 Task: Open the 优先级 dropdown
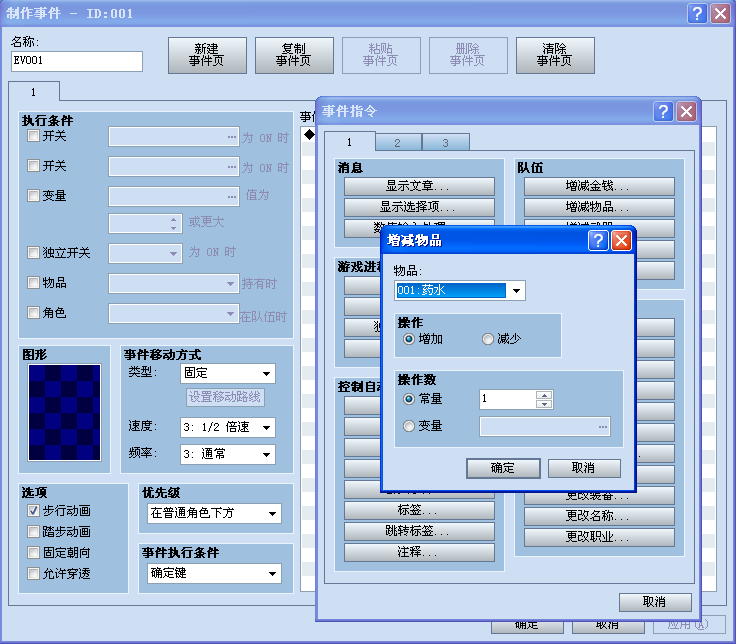[215, 514]
